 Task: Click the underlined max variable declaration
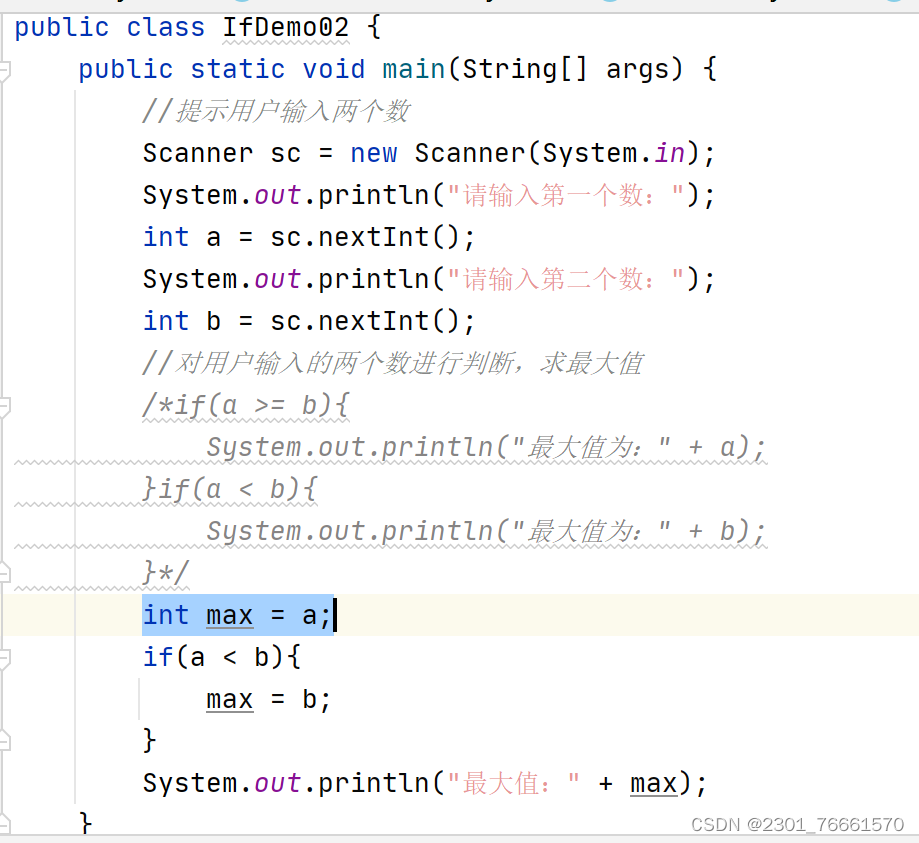tap(229, 615)
